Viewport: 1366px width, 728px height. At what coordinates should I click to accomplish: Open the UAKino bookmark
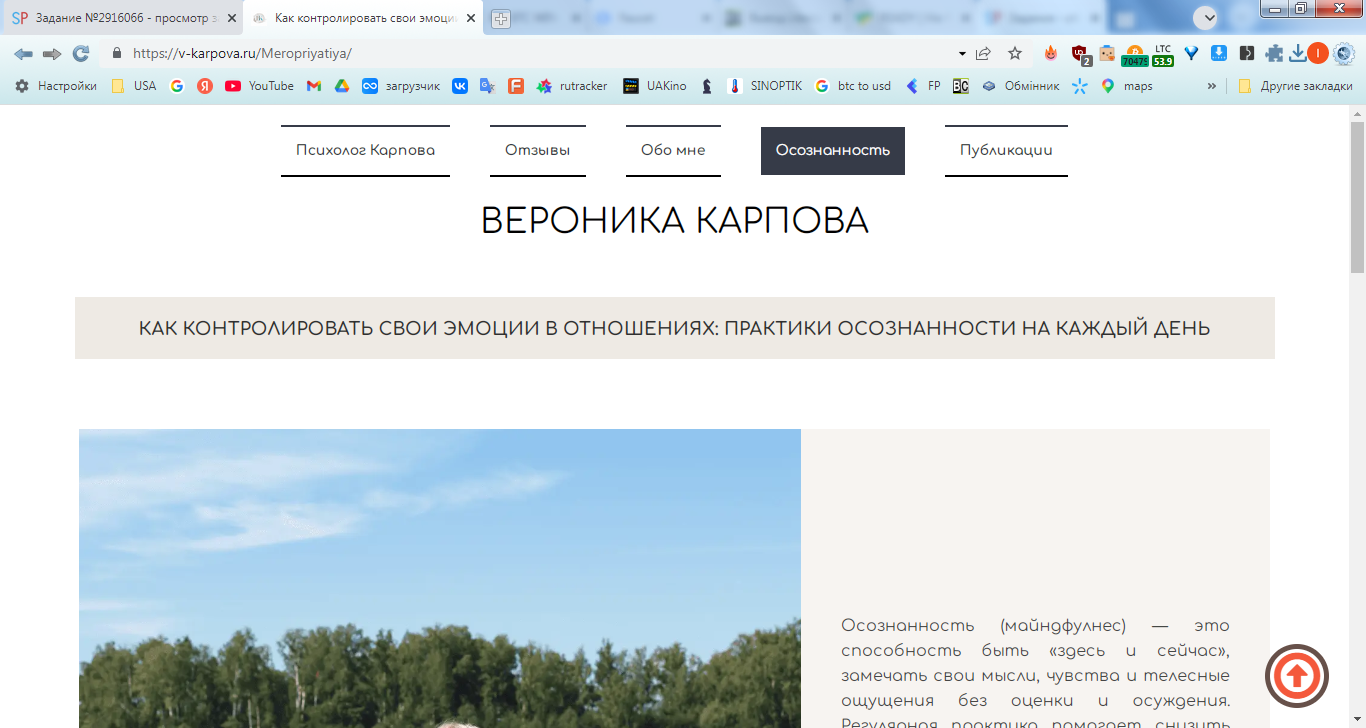pyautogui.click(x=655, y=86)
